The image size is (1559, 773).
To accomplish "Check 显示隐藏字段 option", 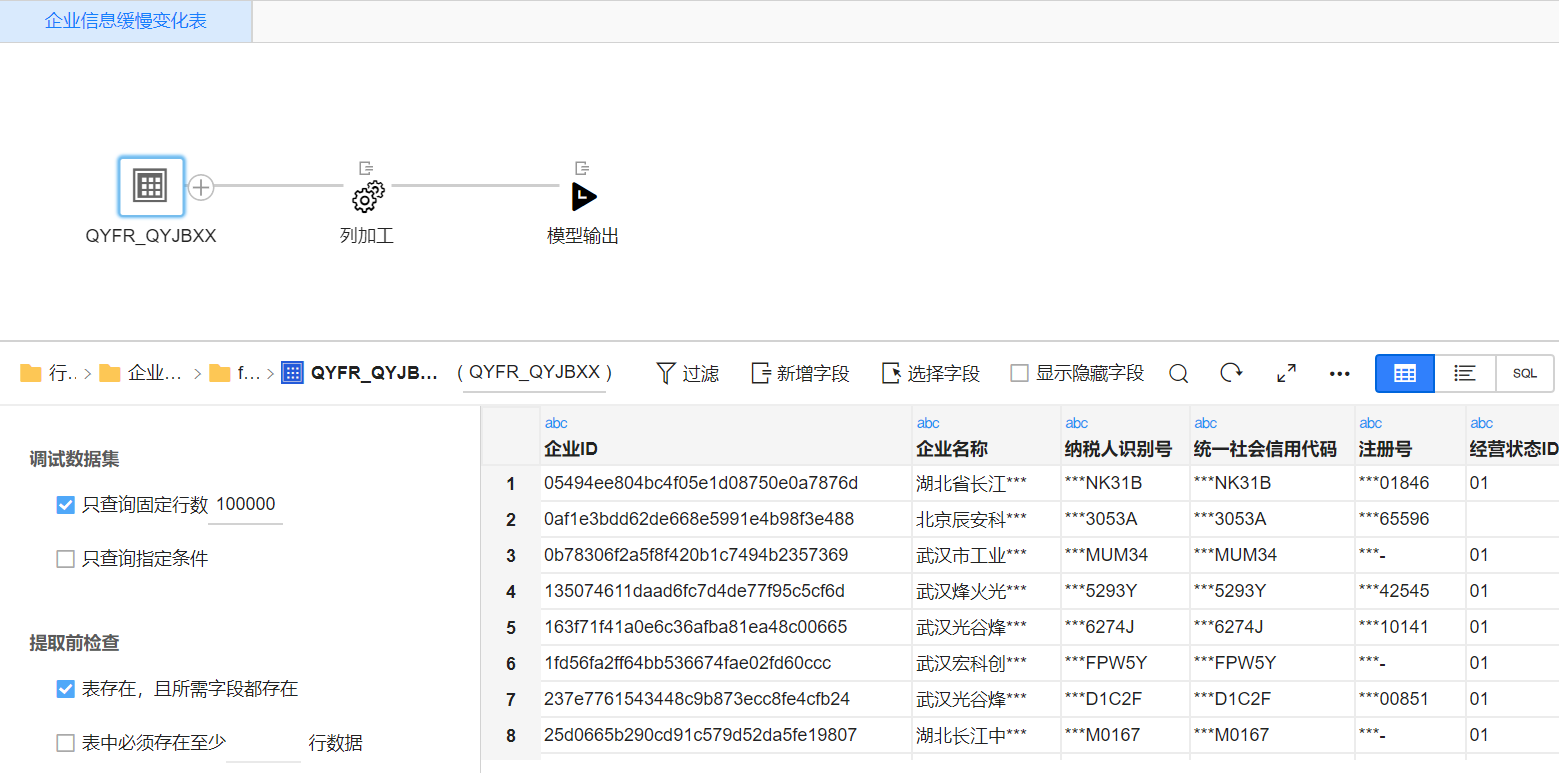I will point(1019,373).
